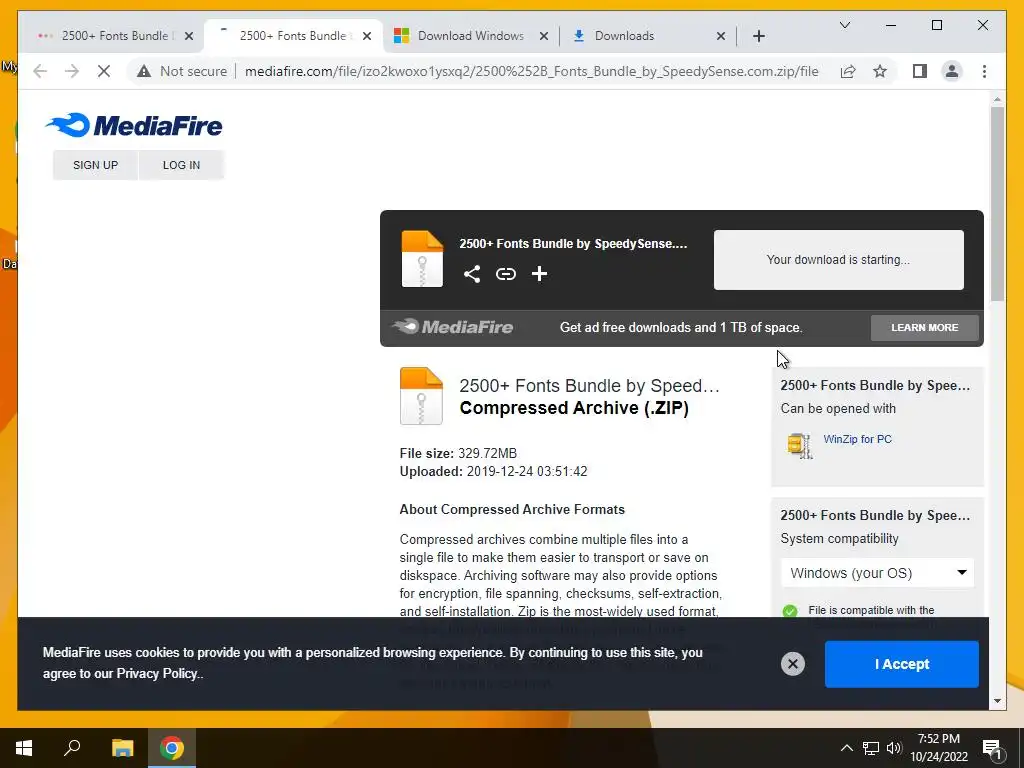Open File Explorer from taskbar
This screenshot has width=1024, height=768.
[122, 748]
